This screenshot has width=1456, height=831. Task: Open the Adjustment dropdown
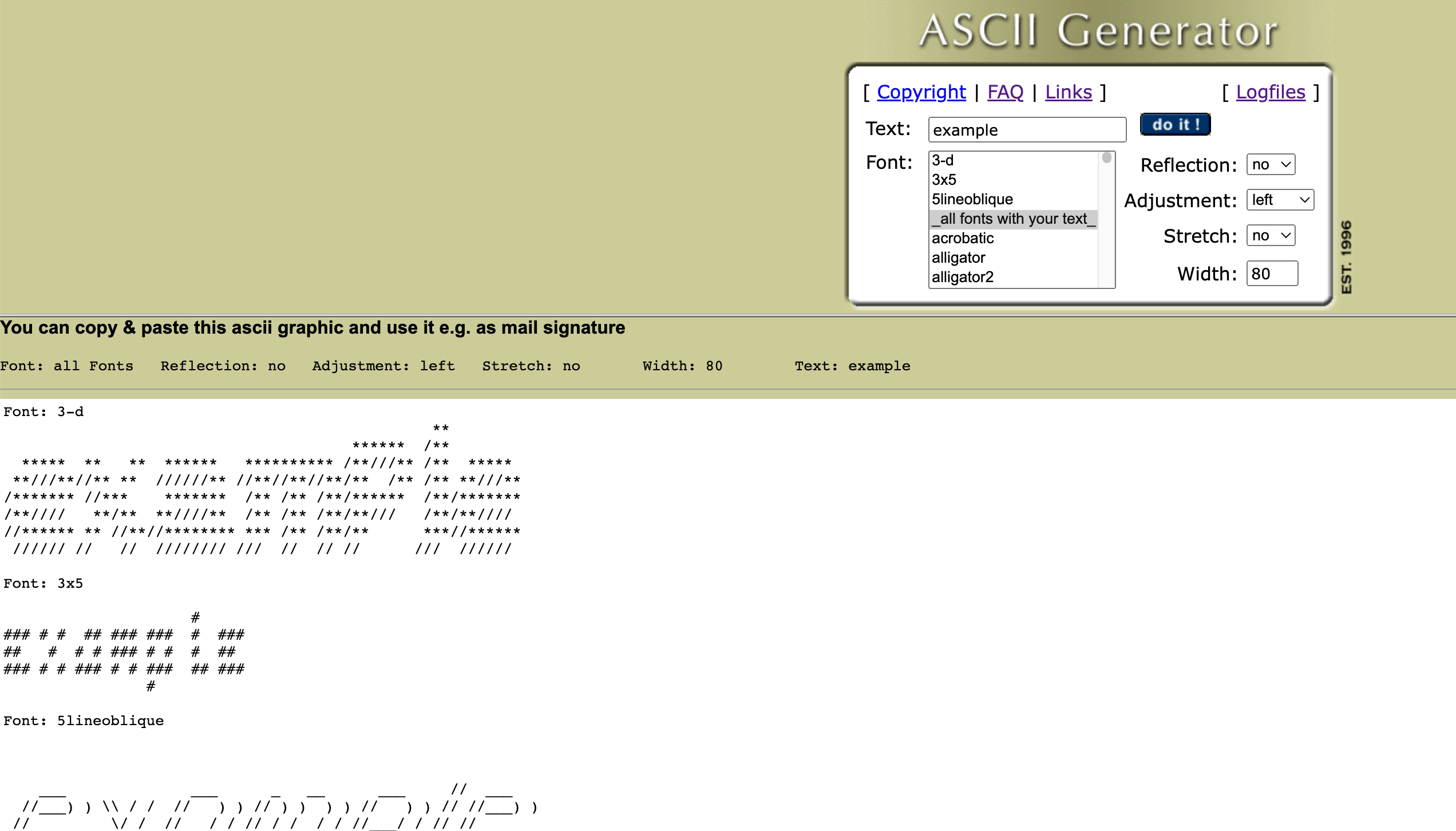coord(1279,200)
